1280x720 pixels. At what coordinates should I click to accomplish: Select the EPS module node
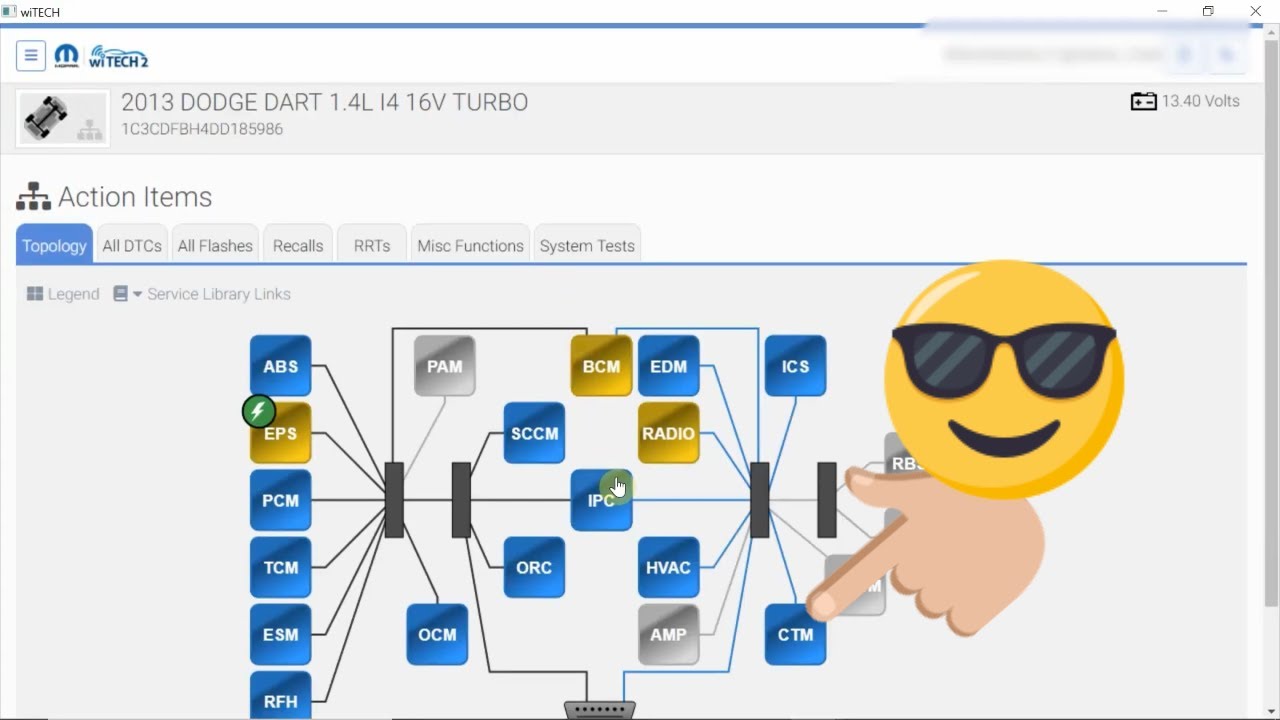coord(280,434)
